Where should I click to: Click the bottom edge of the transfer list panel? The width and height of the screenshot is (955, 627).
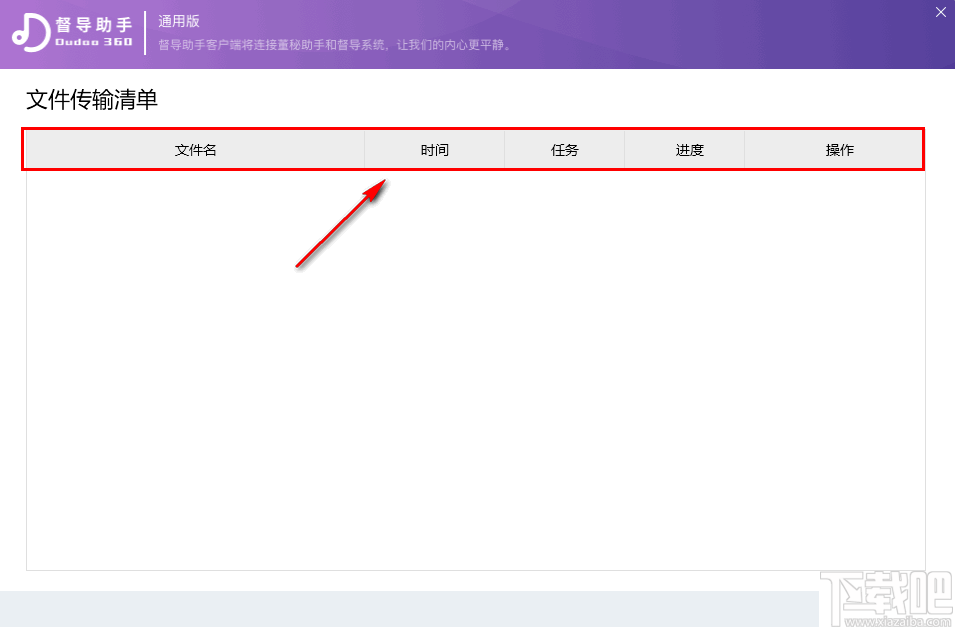475,568
